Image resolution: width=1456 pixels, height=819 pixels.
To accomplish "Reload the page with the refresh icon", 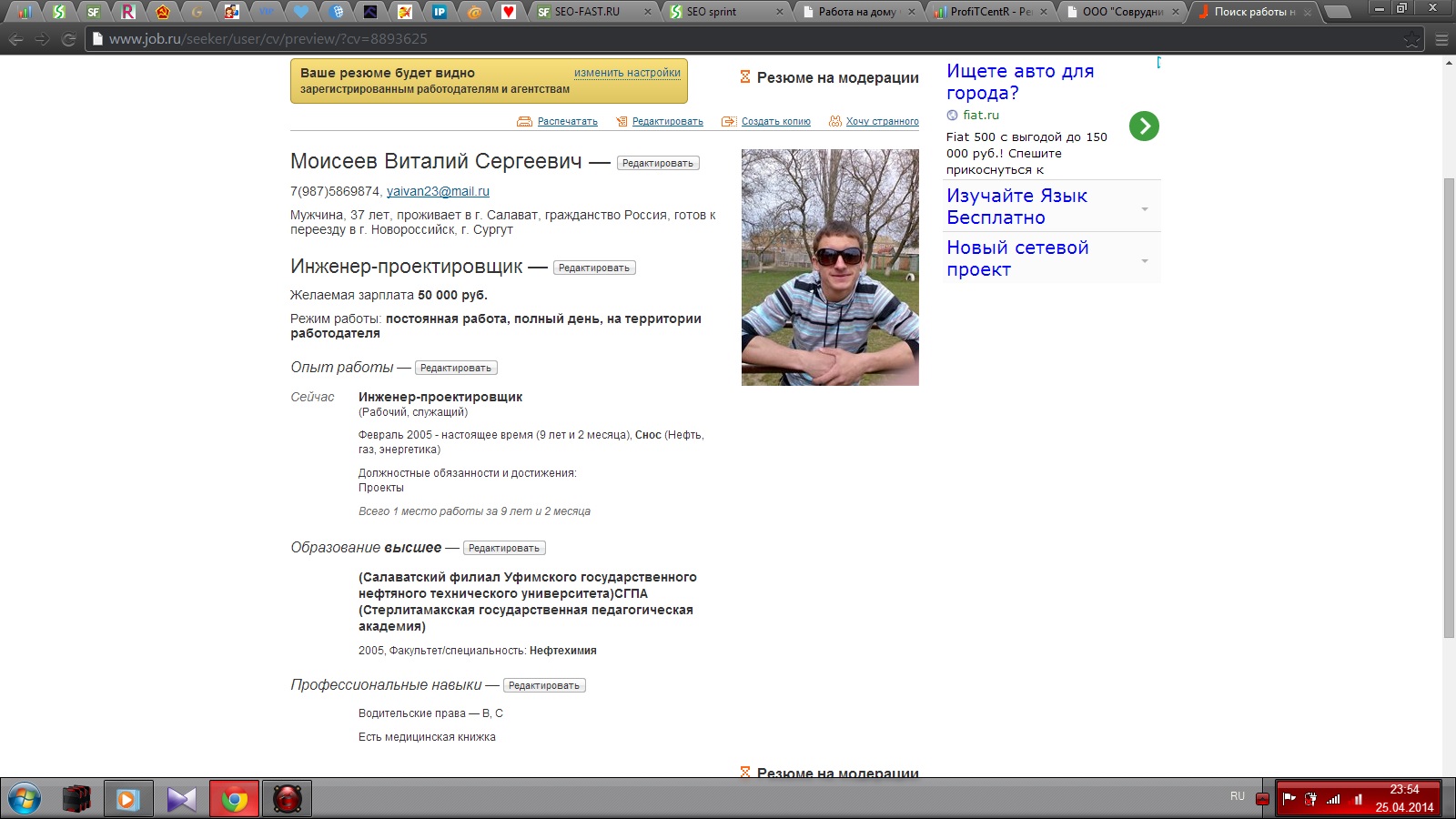I will [68, 39].
